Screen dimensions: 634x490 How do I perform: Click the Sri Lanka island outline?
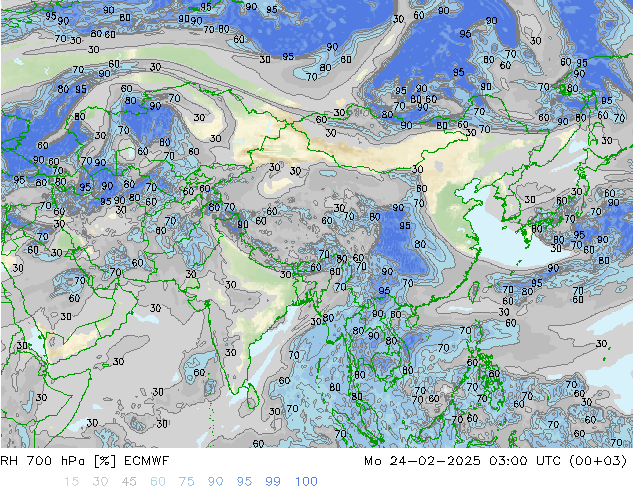tap(253, 396)
